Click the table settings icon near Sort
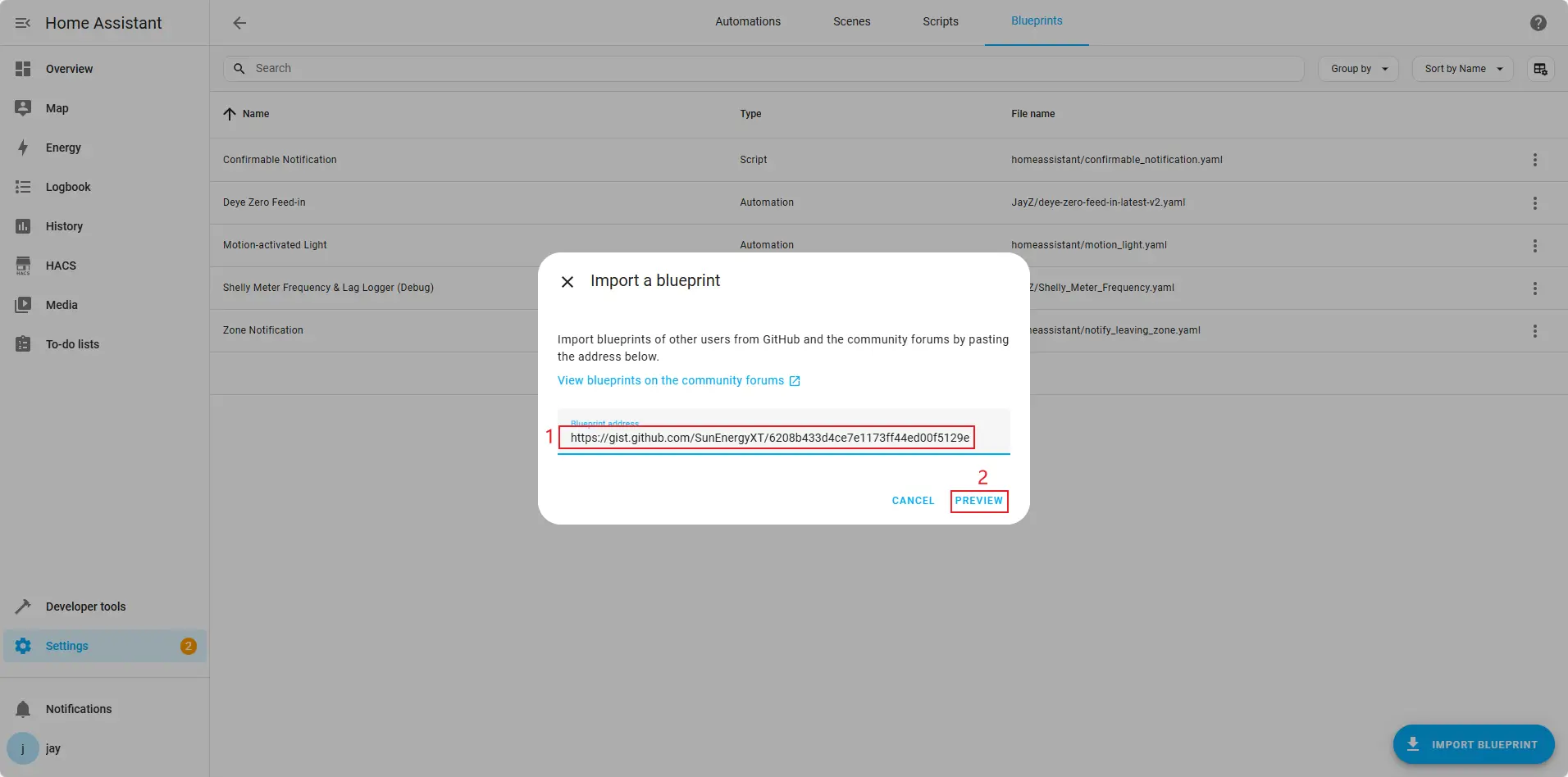 click(x=1540, y=69)
